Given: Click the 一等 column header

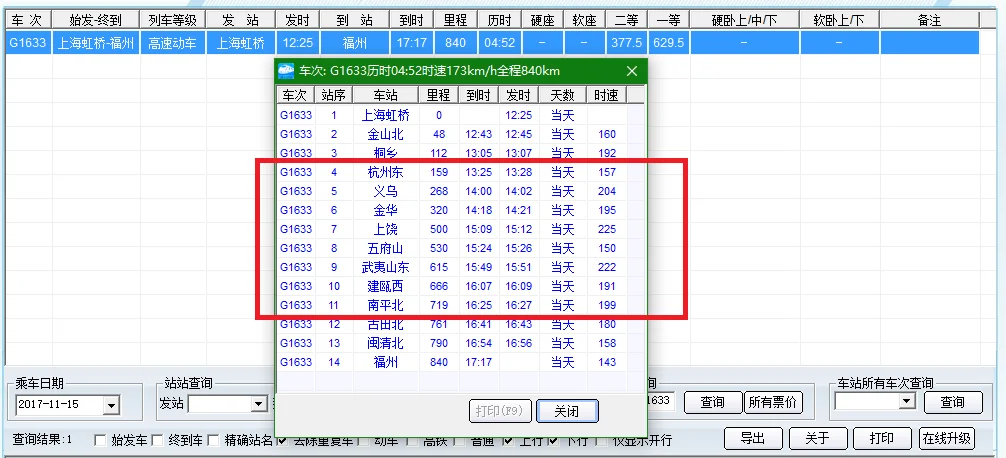Looking at the screenshot, I should [x=669, y=20].
